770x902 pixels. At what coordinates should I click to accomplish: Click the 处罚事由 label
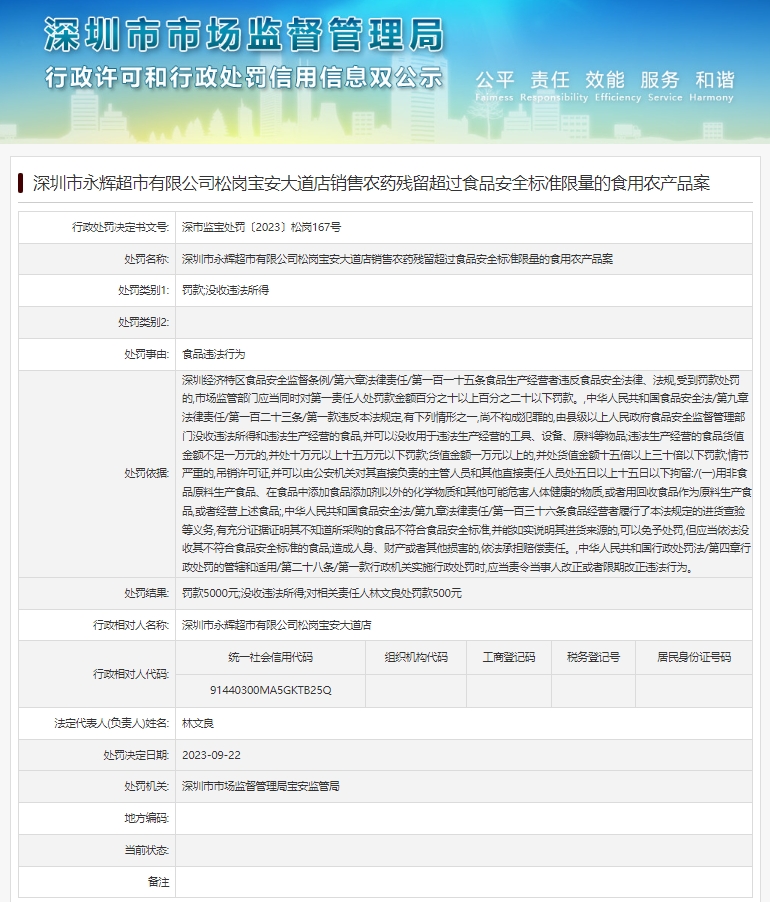tap(147, 354)
